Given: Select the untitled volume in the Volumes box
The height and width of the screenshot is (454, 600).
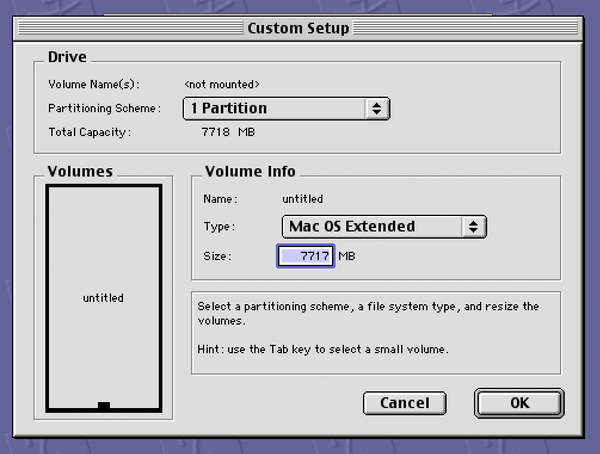Looking at the screenshot, I should [x=104, y=298].
